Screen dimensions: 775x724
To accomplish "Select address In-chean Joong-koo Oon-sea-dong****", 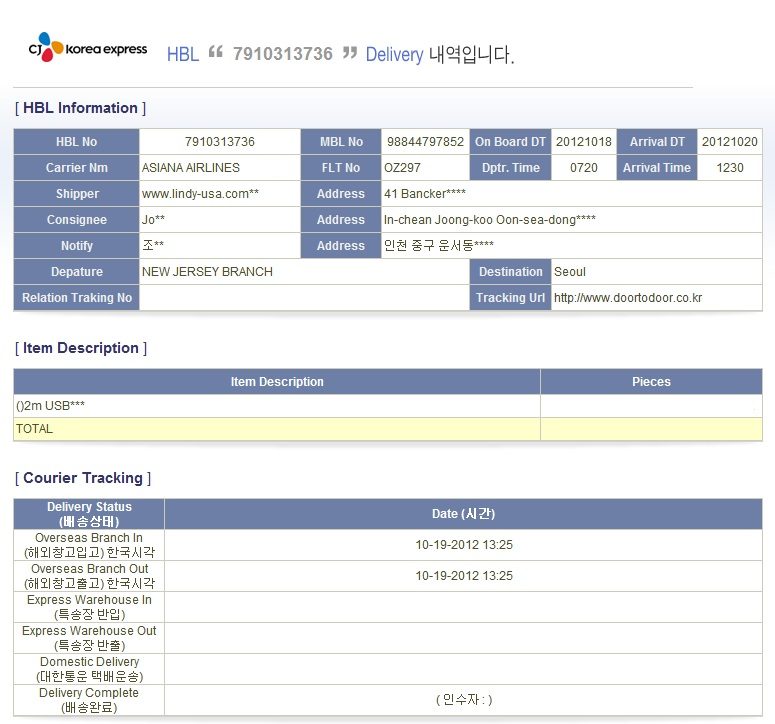I will coord(490,219).
